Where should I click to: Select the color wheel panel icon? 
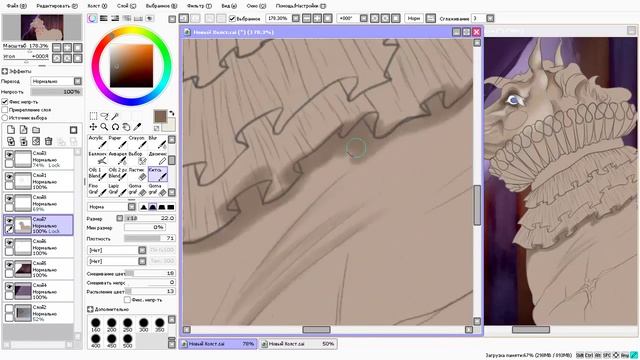93,18
